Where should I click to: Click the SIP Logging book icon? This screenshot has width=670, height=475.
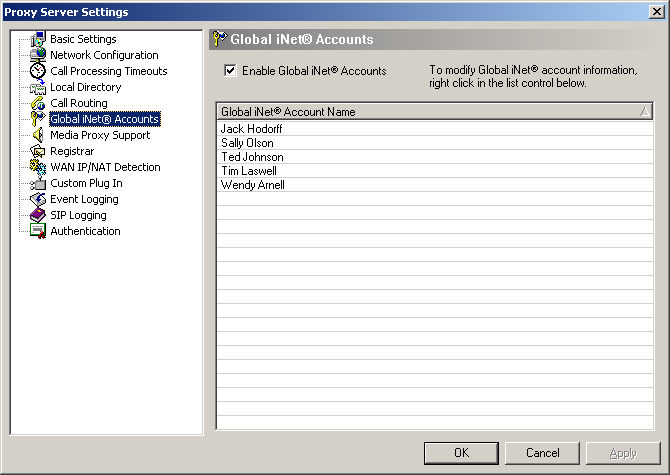[x=38, y=215]
